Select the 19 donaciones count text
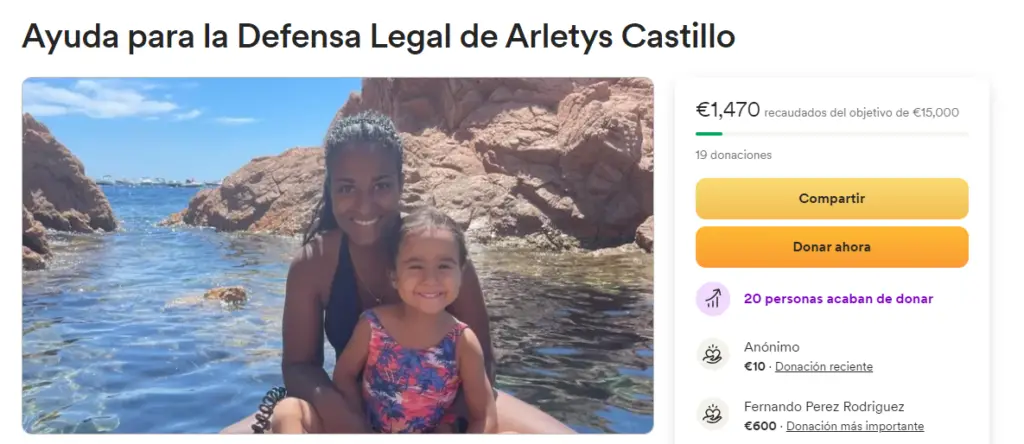This screenshot has height=444, width=1024. coord(733,155)
